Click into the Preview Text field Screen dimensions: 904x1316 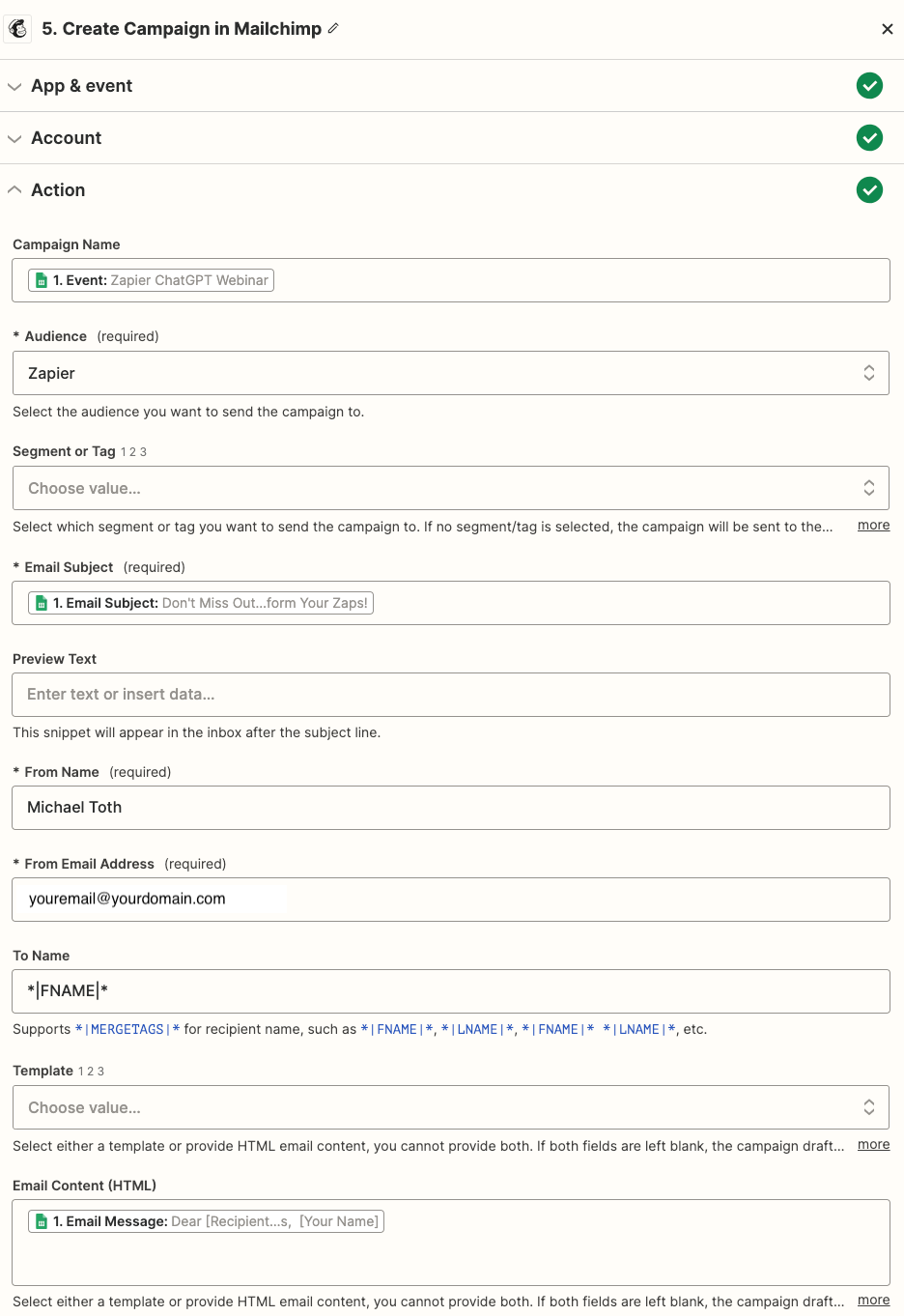click(450, 695)
